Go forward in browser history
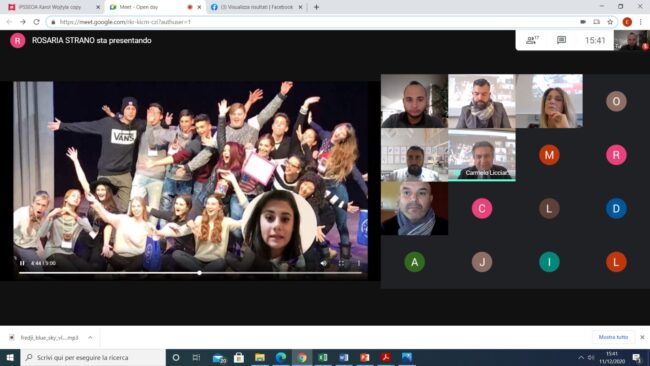The height and width of the screenshot is (366, 650). click(23, 22)
